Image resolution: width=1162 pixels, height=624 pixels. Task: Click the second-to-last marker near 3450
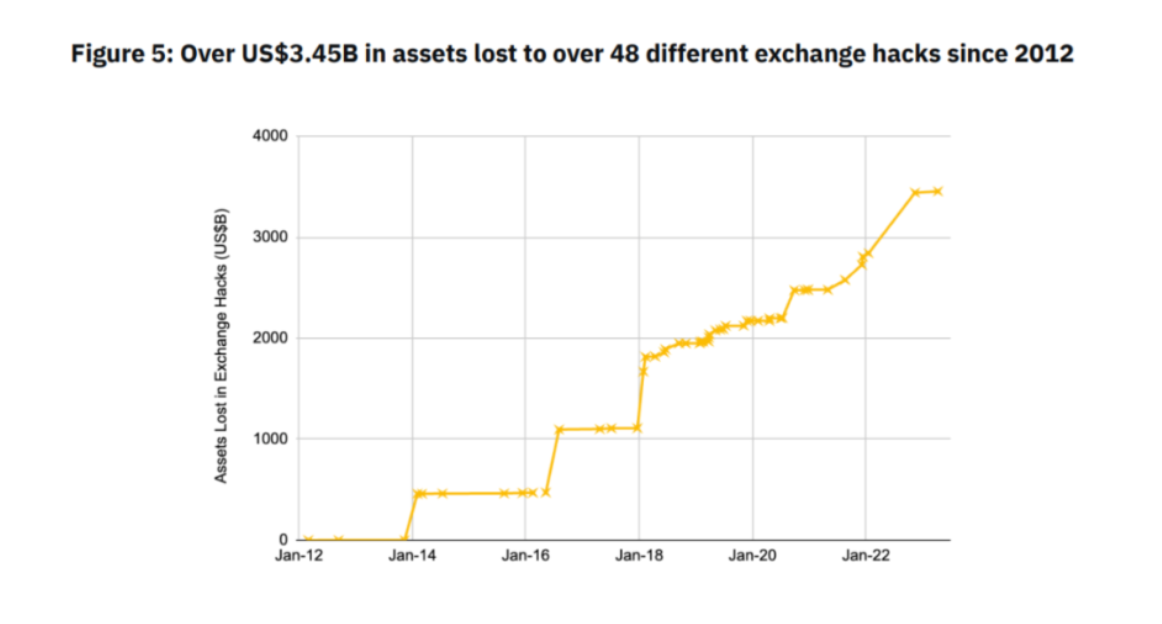click(916, 193)
